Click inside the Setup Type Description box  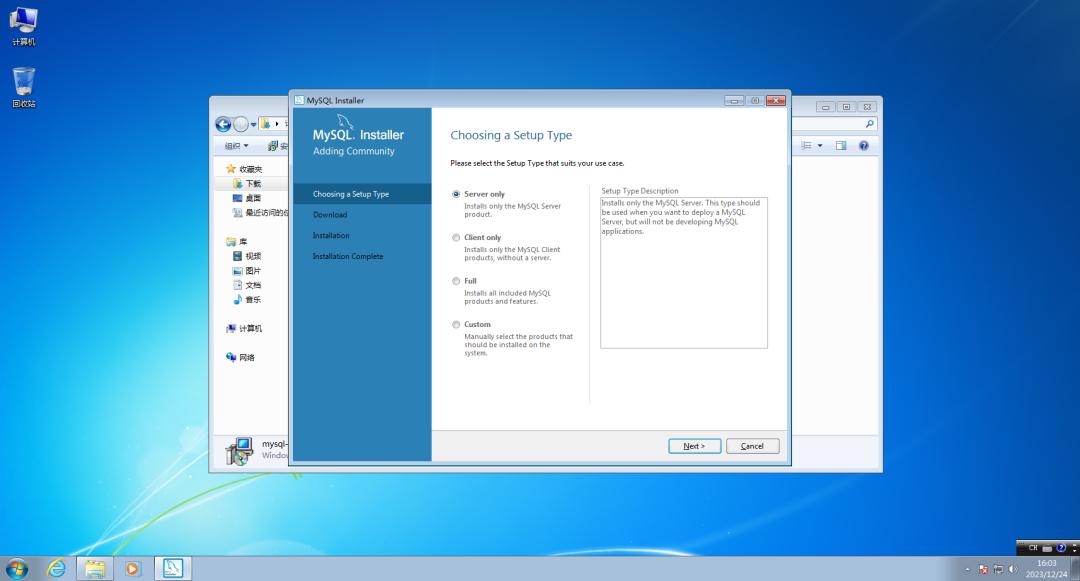(683, 273)
